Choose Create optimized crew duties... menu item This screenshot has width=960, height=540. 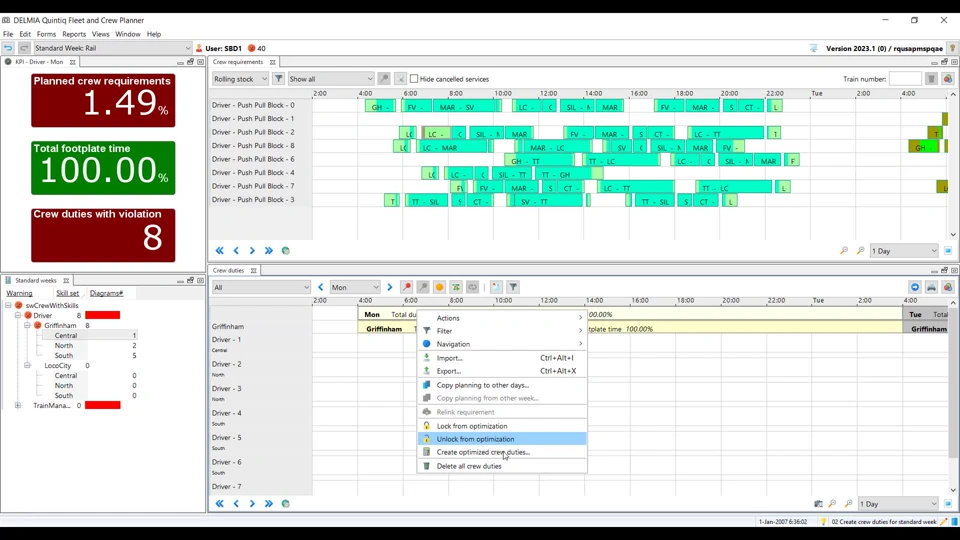click(x=502, y=452)
